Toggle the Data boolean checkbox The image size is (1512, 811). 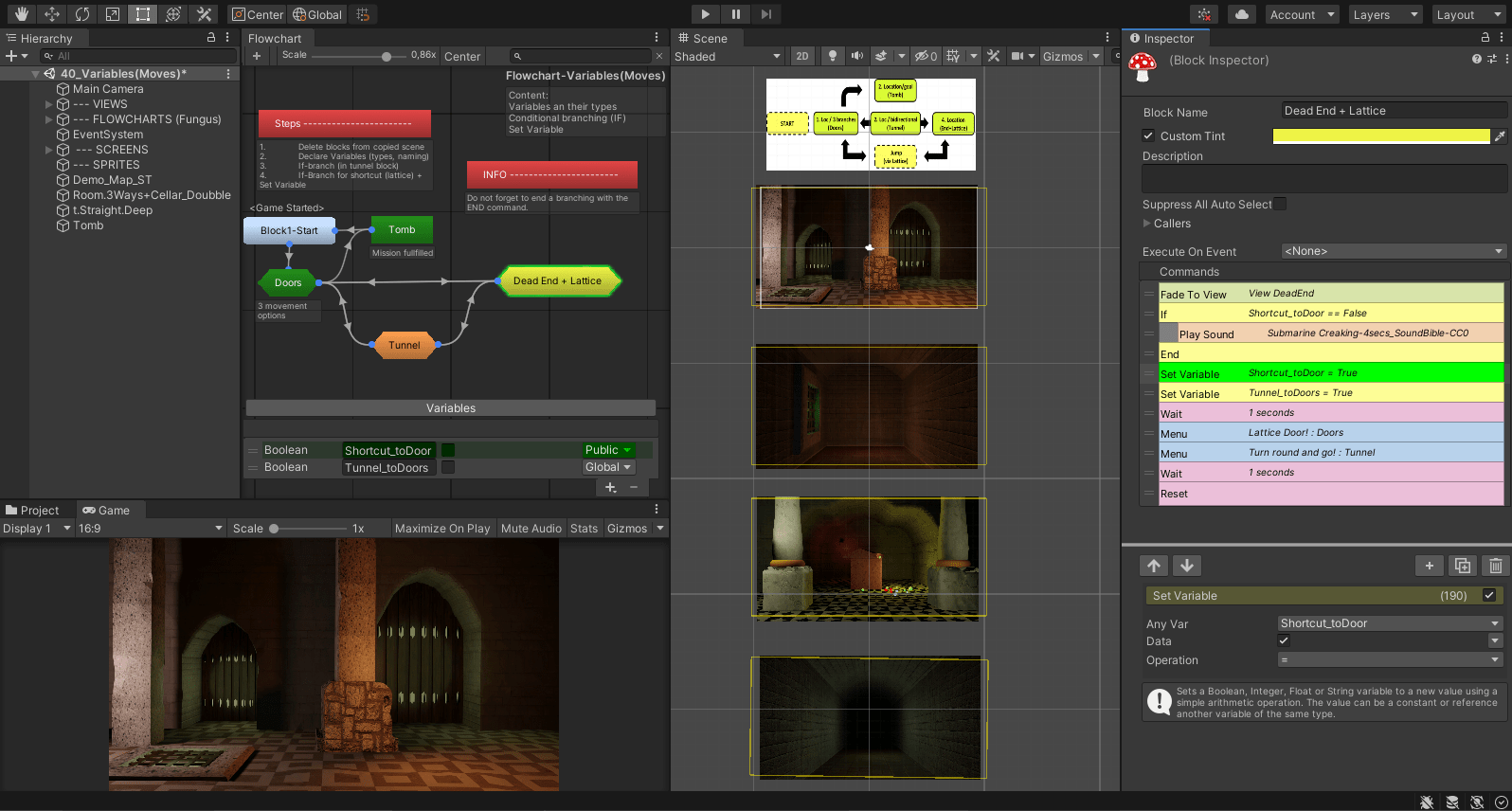coord(1284,641)
